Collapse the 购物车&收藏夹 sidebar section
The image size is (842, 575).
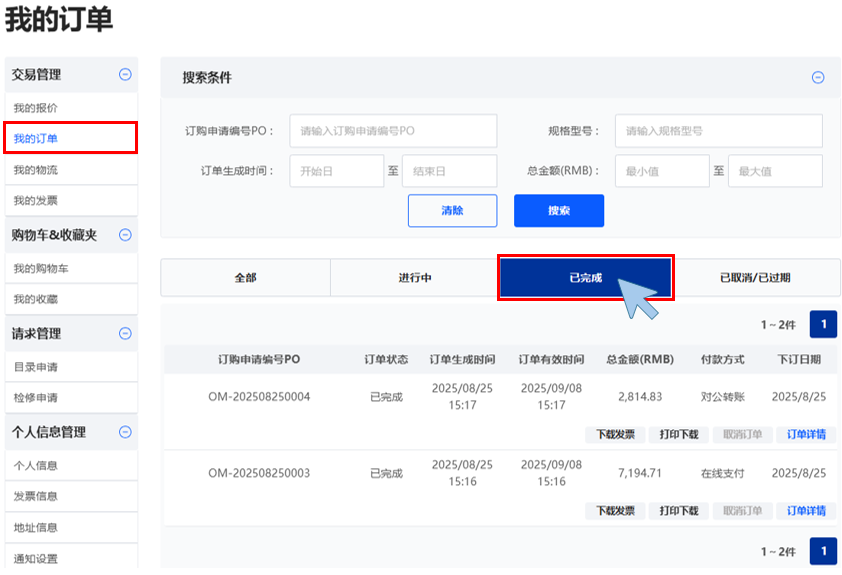125,235
